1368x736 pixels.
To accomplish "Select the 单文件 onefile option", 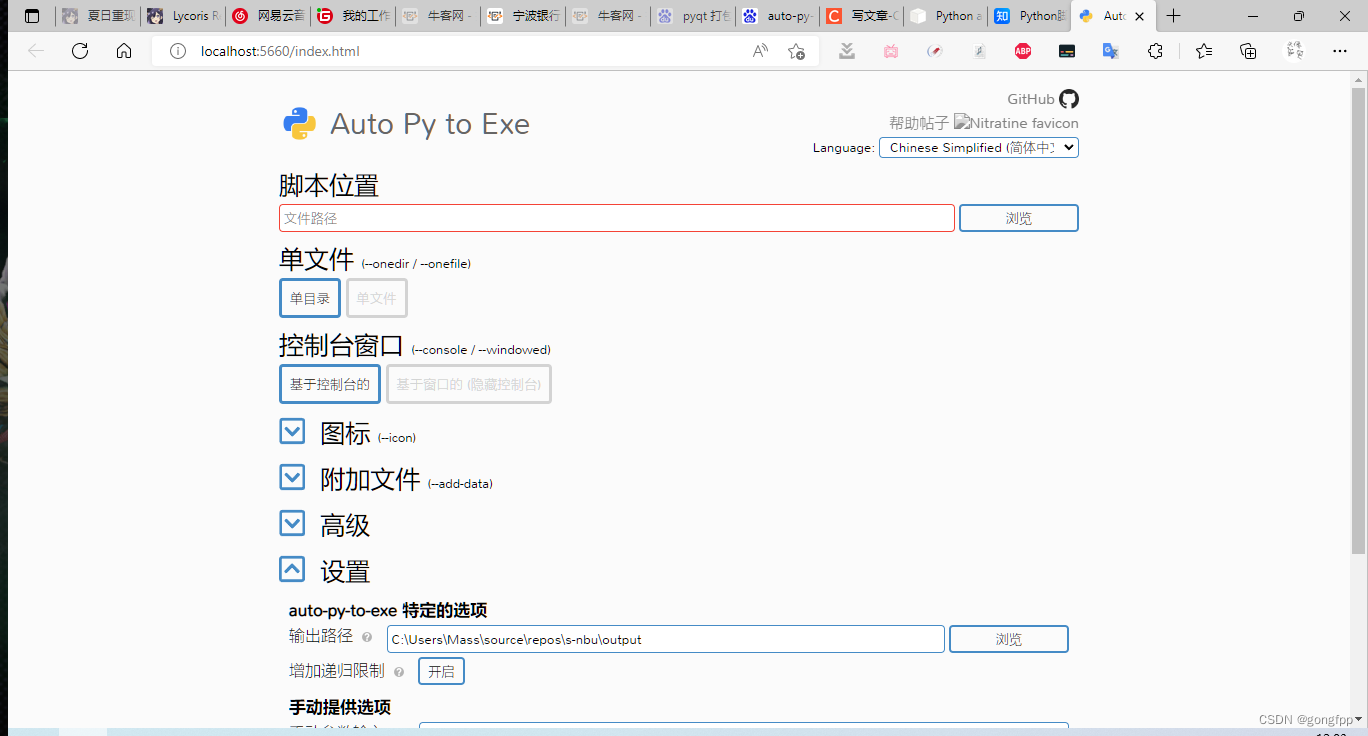I will tap(377, 298).
